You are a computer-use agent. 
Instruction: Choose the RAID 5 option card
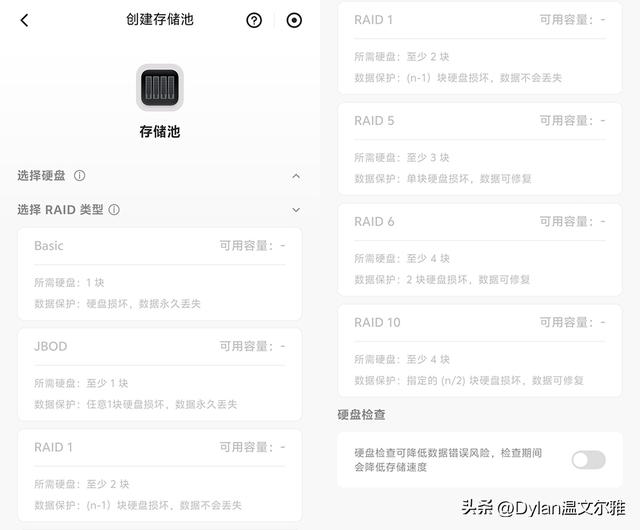[x=480, y=149]
